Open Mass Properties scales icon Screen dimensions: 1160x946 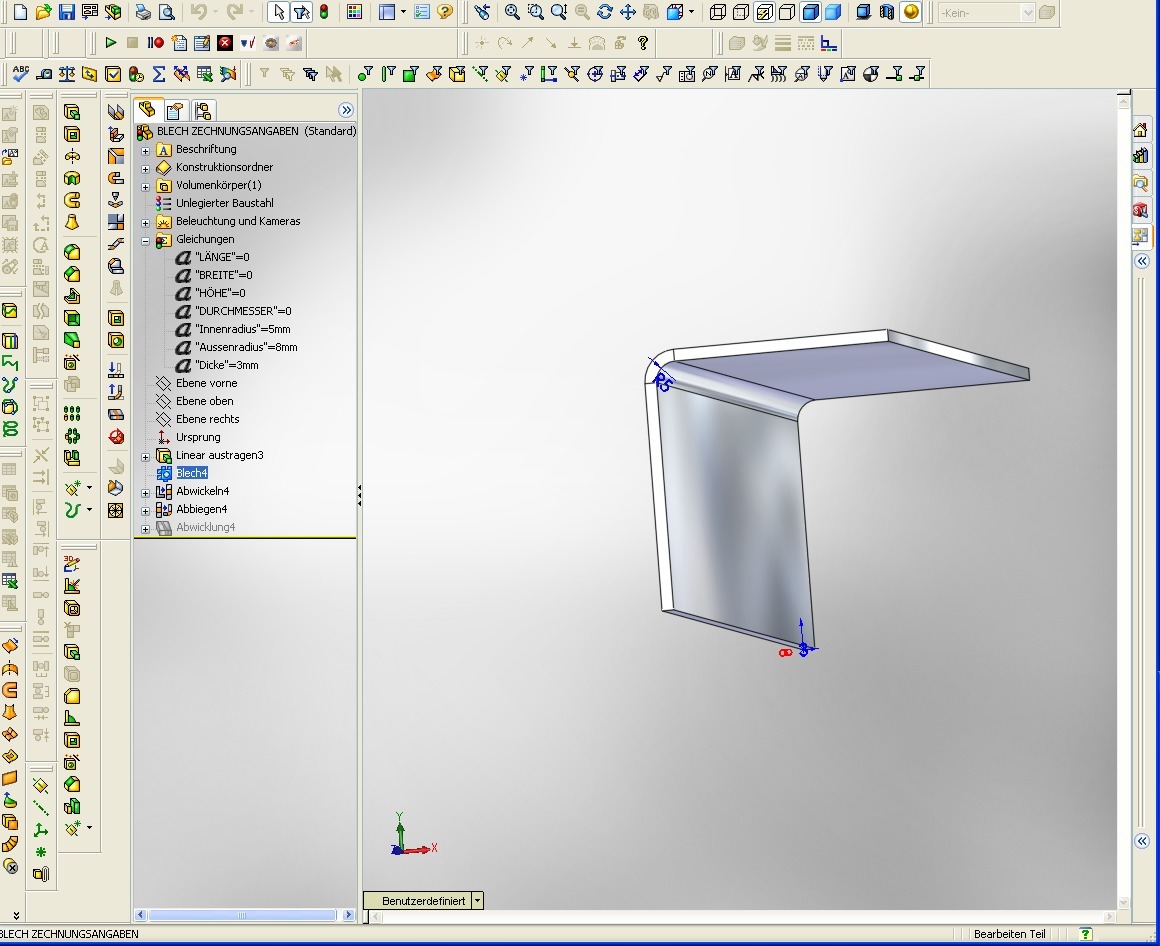pos(67,74)
